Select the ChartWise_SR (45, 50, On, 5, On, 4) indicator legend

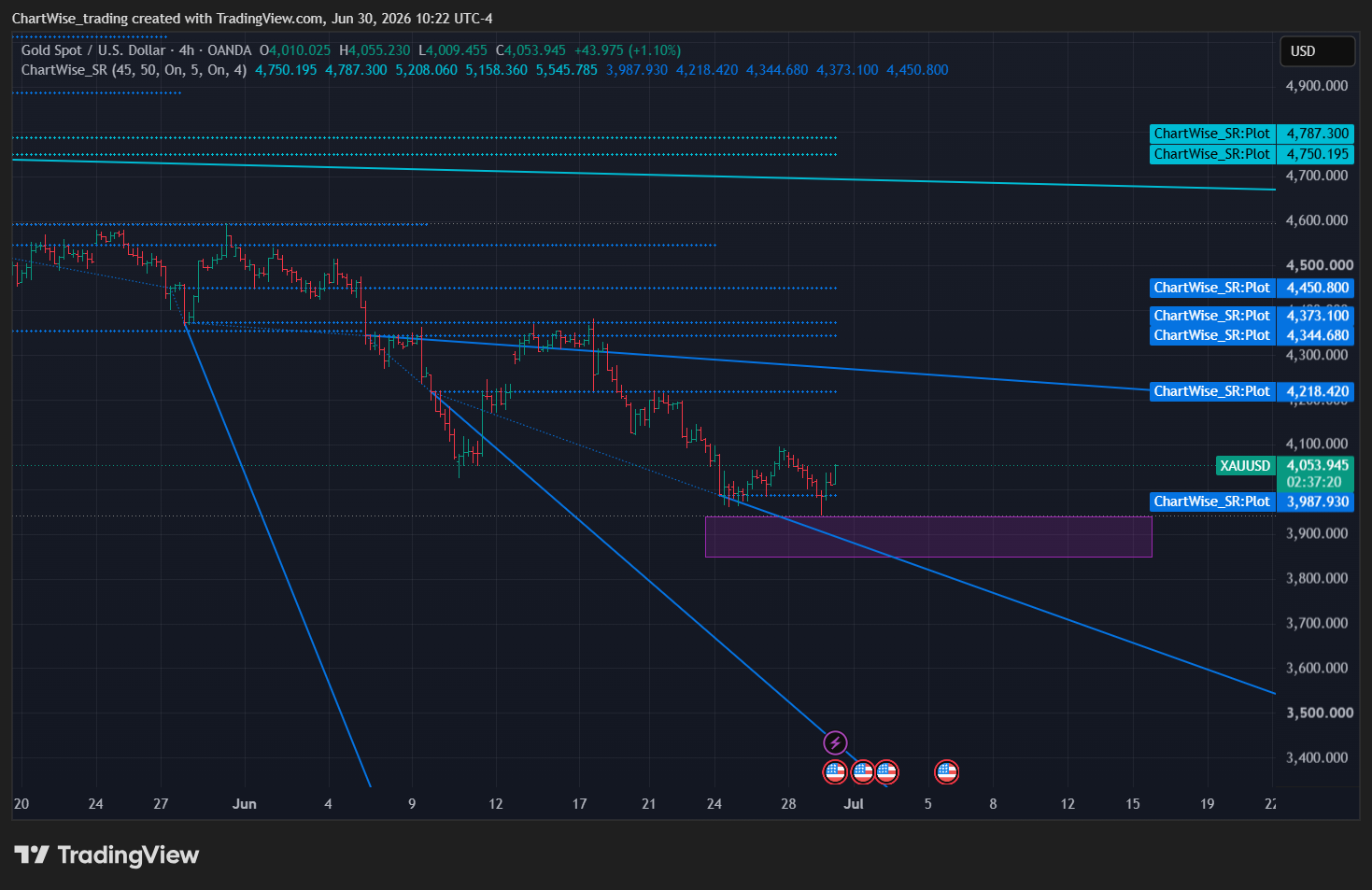134,70
